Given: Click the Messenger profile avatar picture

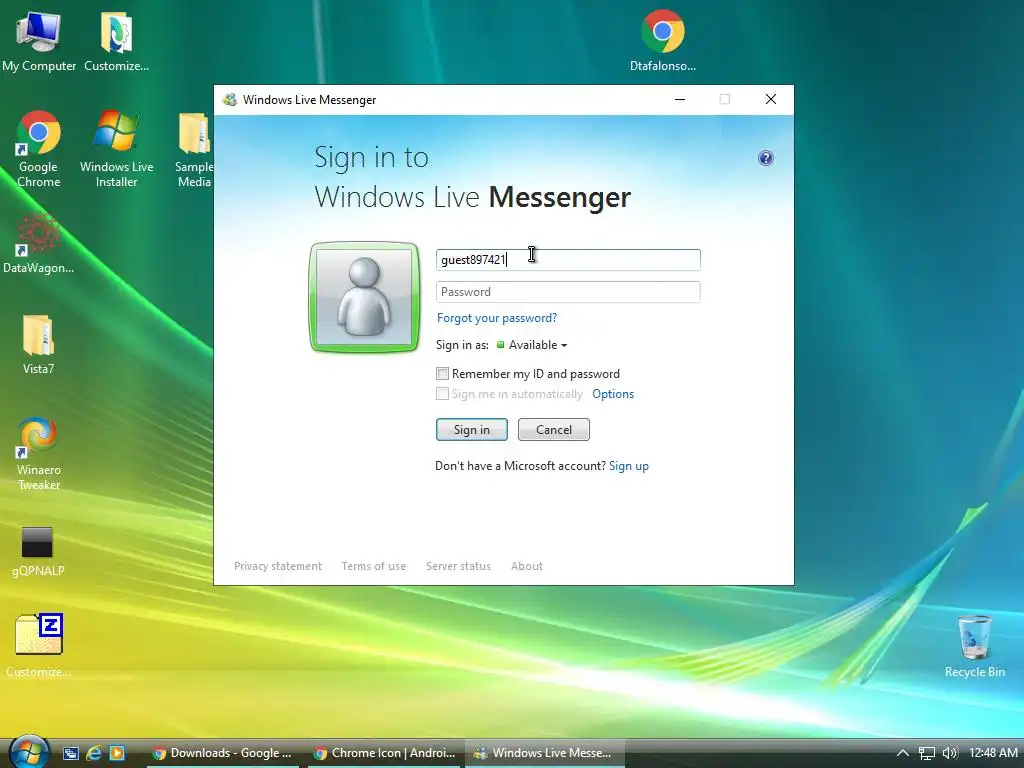Looking at the screenshot, I should (364, 297).
